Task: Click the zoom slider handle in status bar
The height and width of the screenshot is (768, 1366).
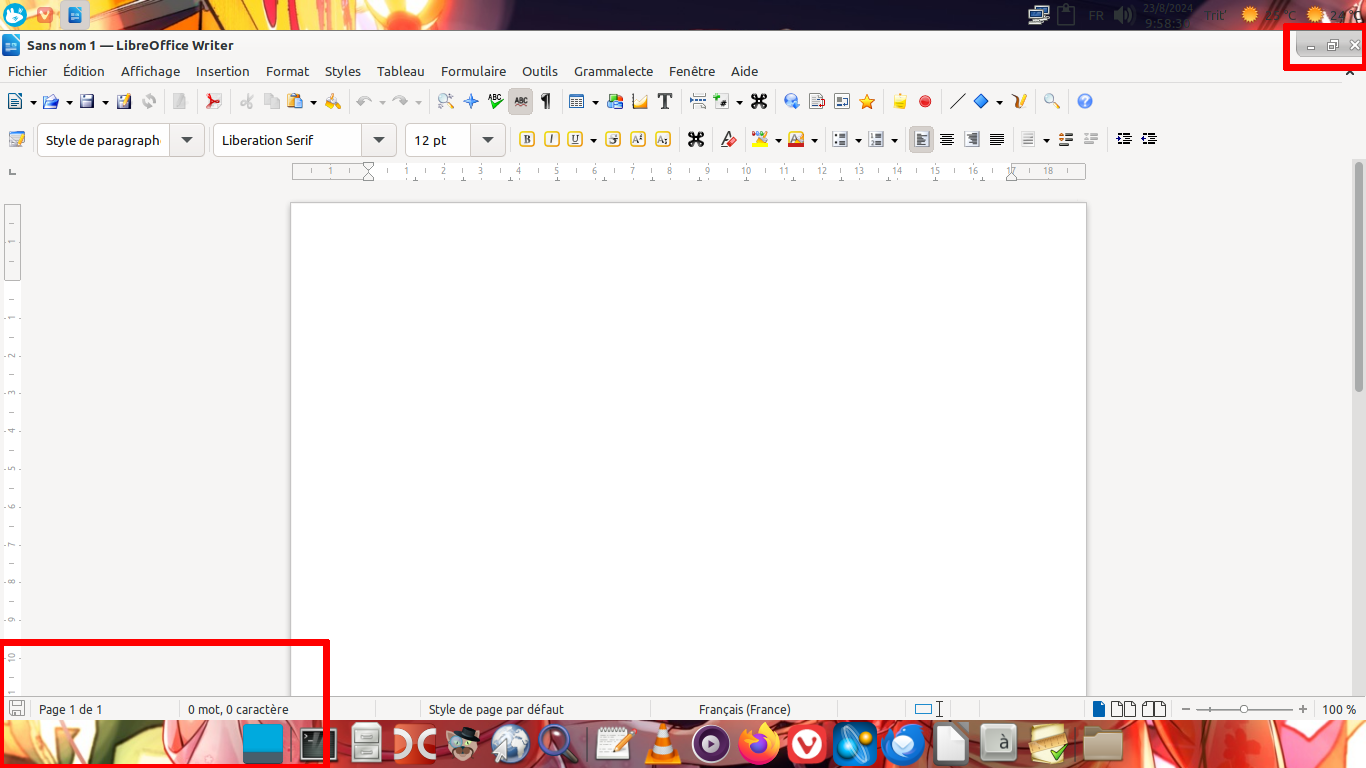Action: point(1243,709)
